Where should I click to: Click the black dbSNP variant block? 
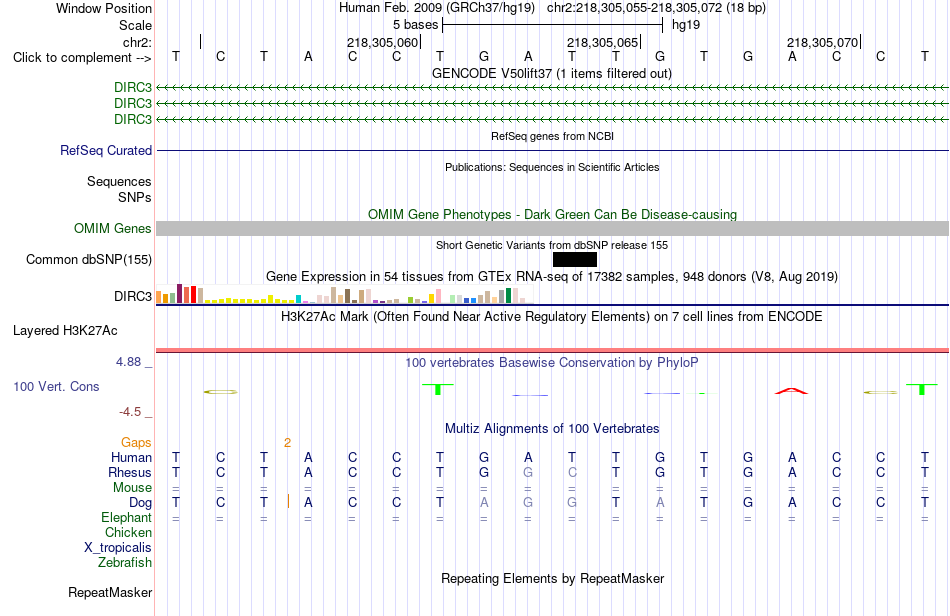pyautogui.click(x=575, y=259)
